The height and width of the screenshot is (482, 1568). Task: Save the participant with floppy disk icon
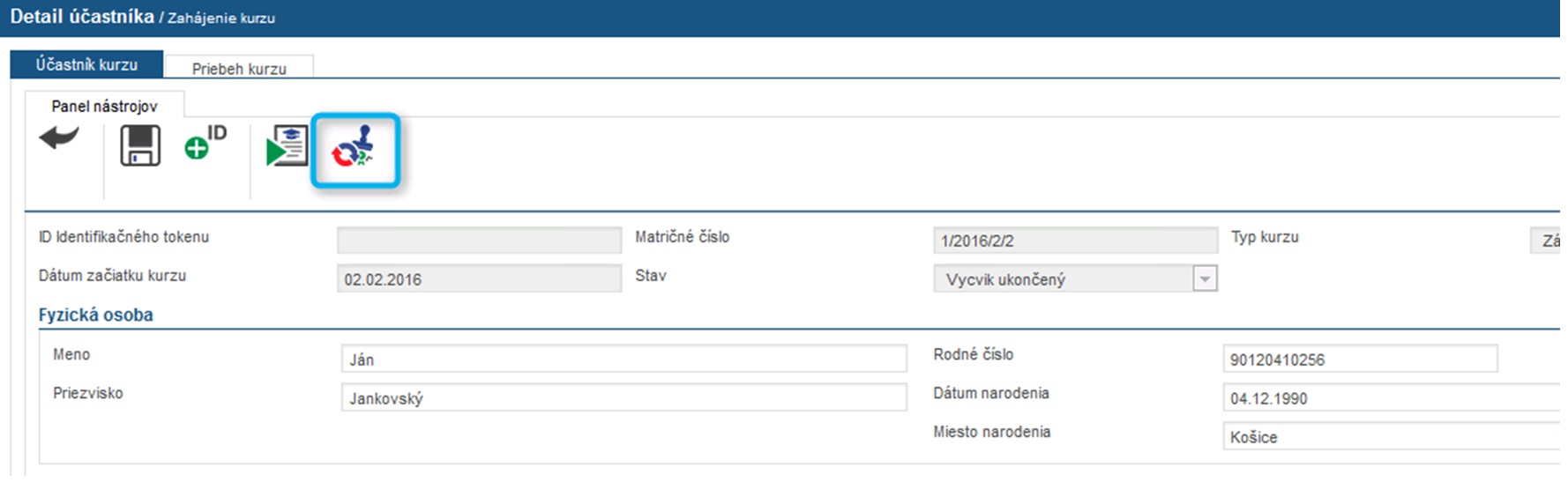(x=140, y=145)
